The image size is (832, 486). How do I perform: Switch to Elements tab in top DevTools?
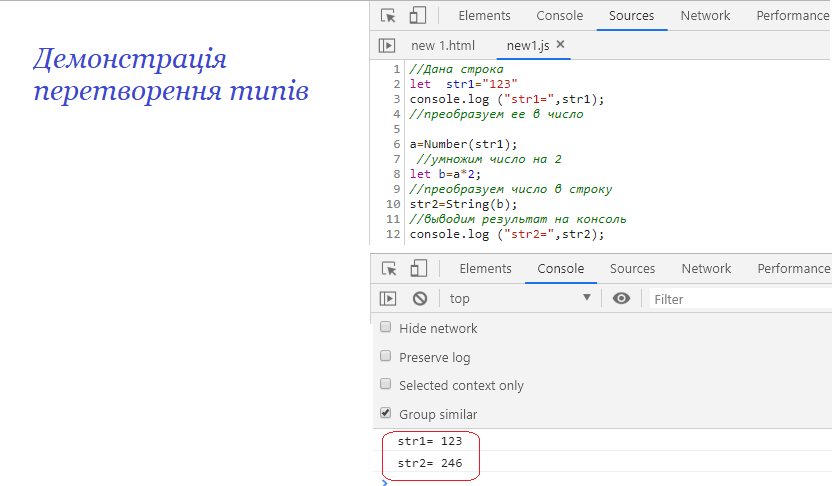484,16
